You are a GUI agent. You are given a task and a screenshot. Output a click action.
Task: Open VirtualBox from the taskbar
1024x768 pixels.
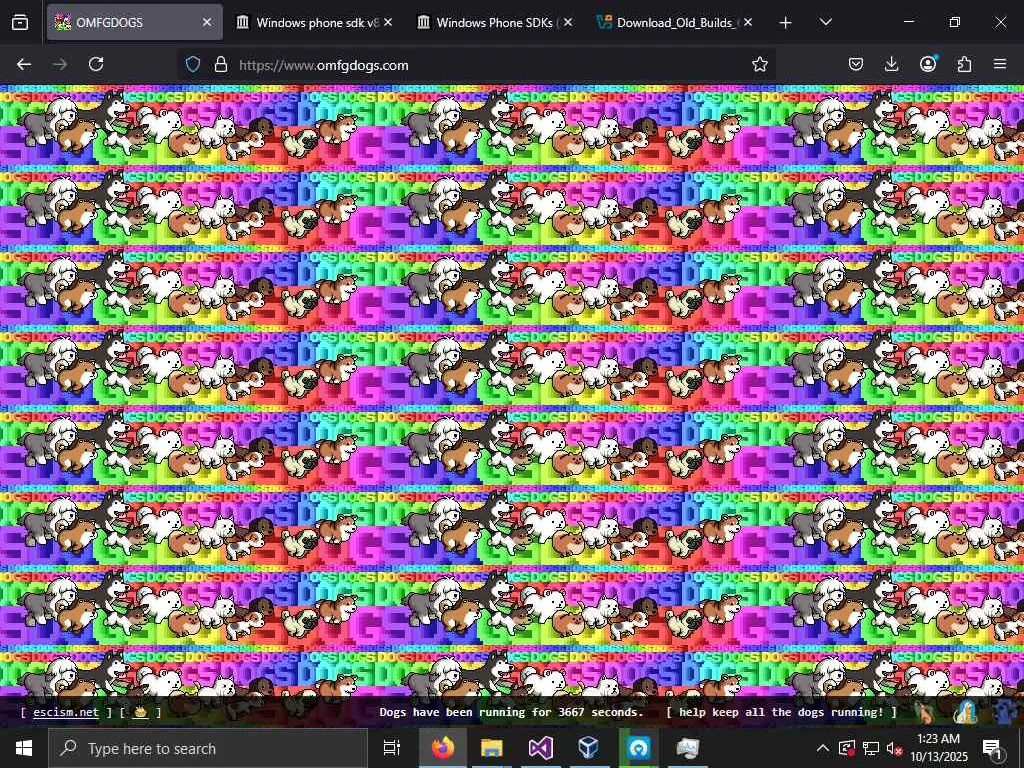[x=588, y=748]
